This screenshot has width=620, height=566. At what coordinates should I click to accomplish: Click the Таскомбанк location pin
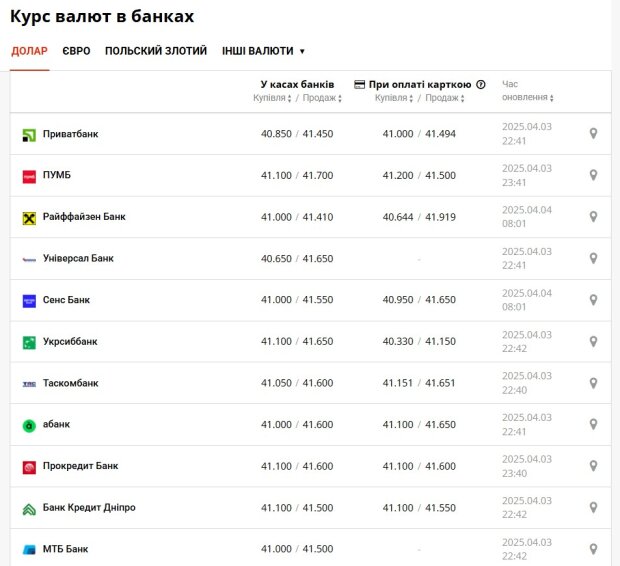pos(593,383)
